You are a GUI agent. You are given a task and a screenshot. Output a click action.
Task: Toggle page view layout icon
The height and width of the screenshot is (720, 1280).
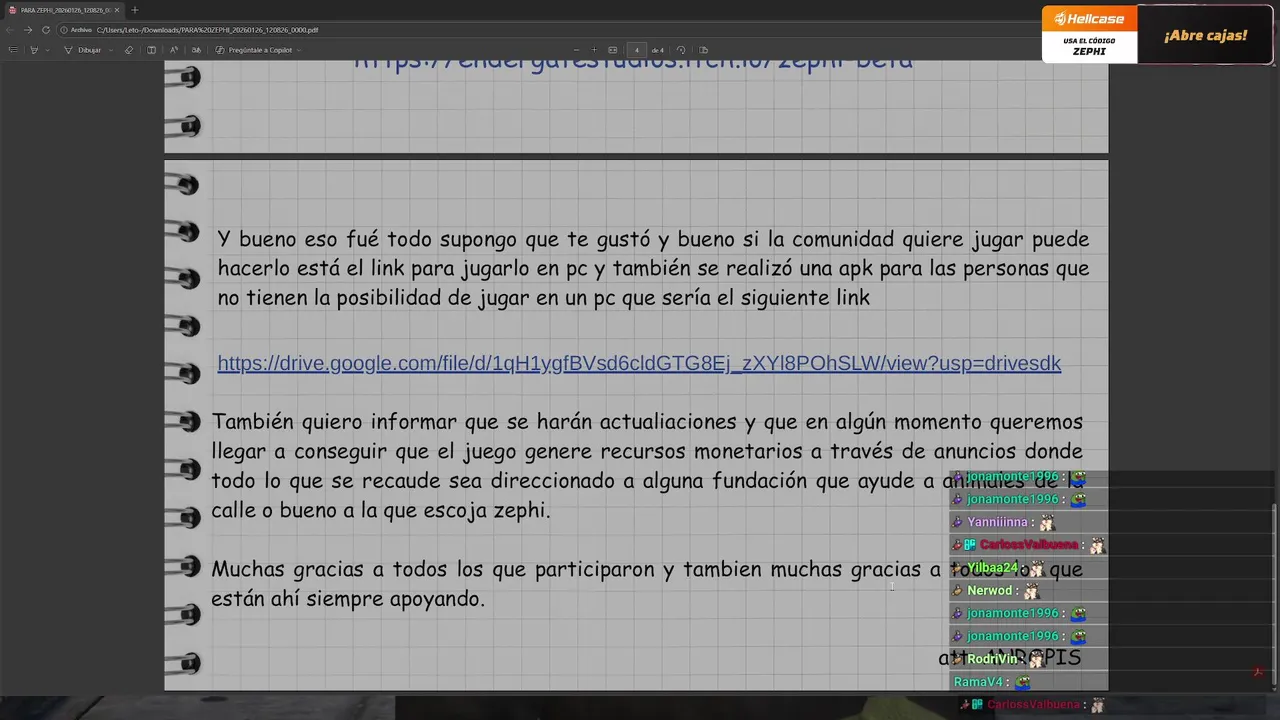(151, 50)
